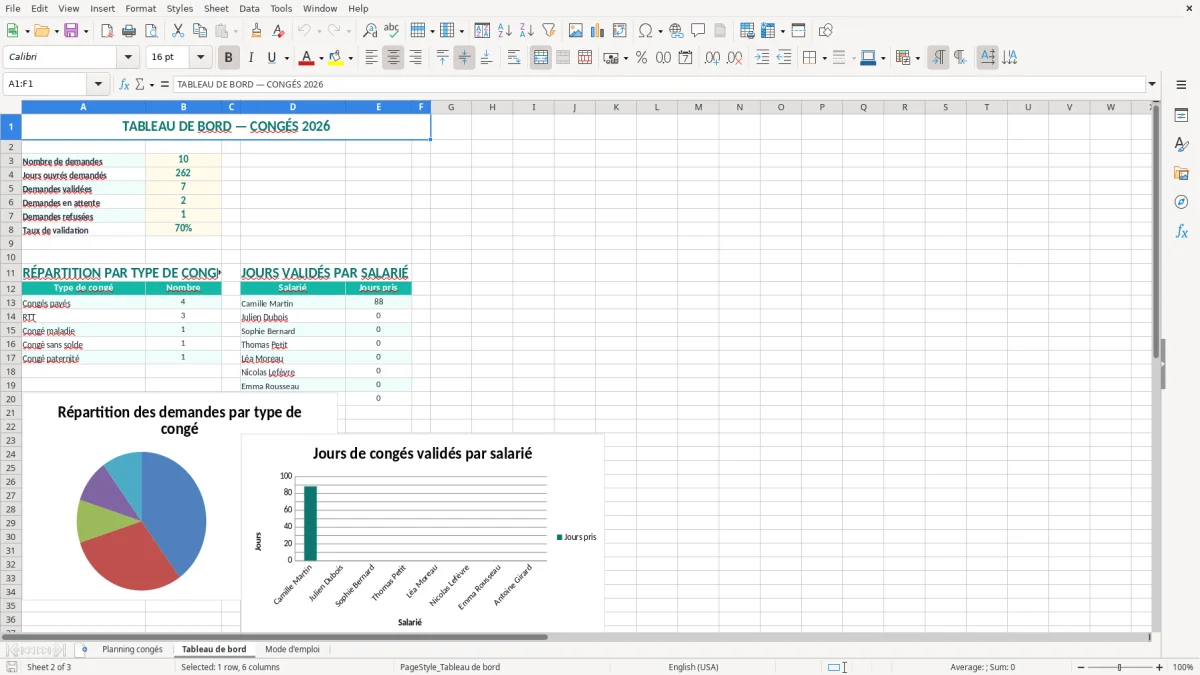Switch to Planning congés sheet tab
This screenshot has height=675, width=1200.
coord(132,649)
